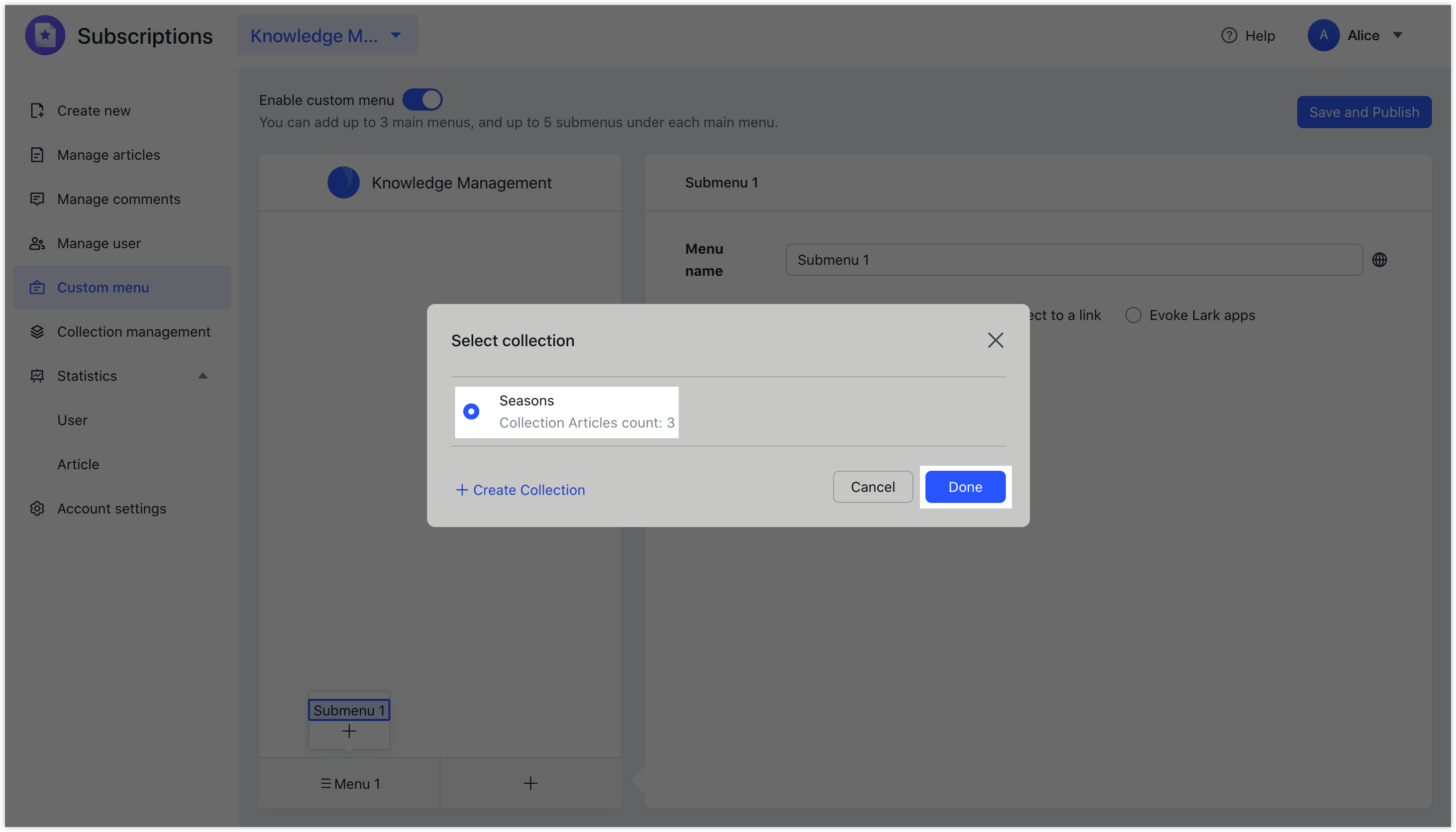
Task: Open the Article statistics page
Action: tap(78, 464)
